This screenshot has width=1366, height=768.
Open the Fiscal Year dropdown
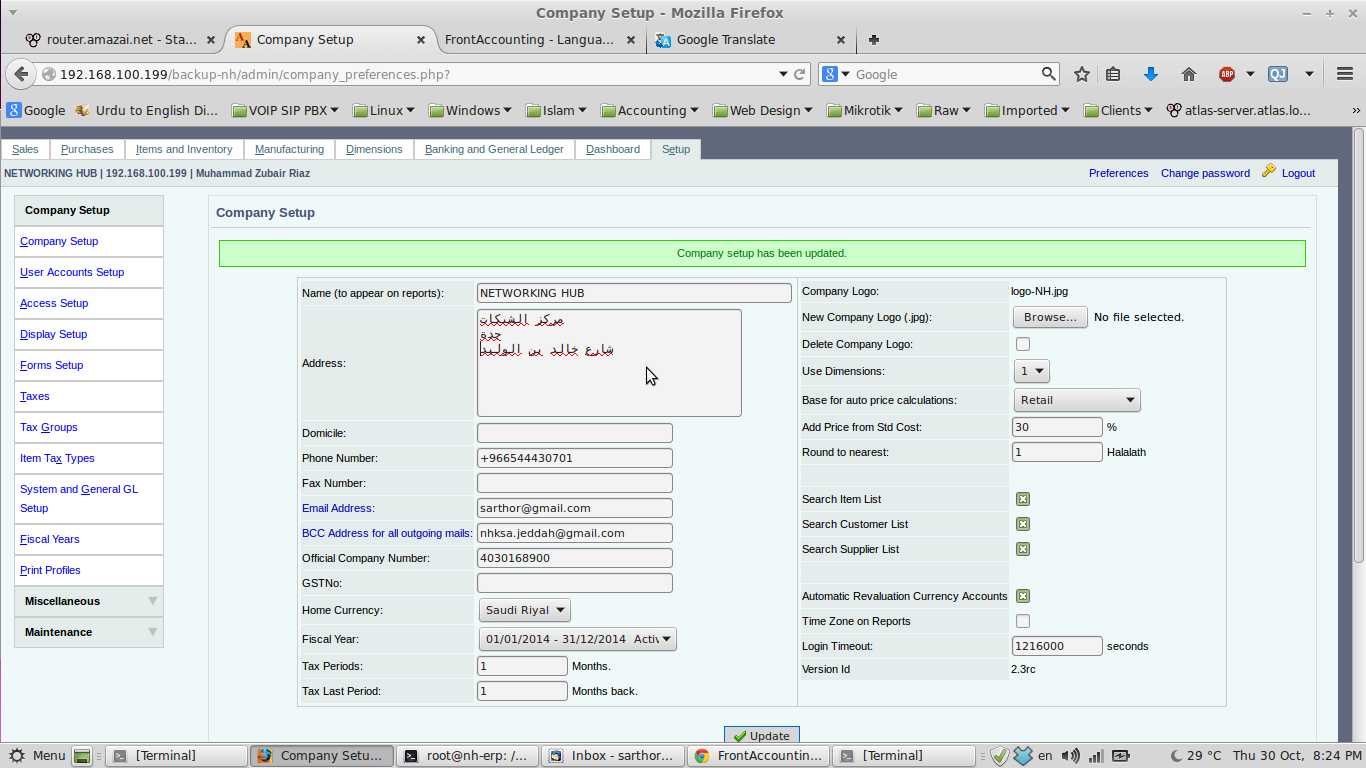pyautogui.click(x=578, y=639)
